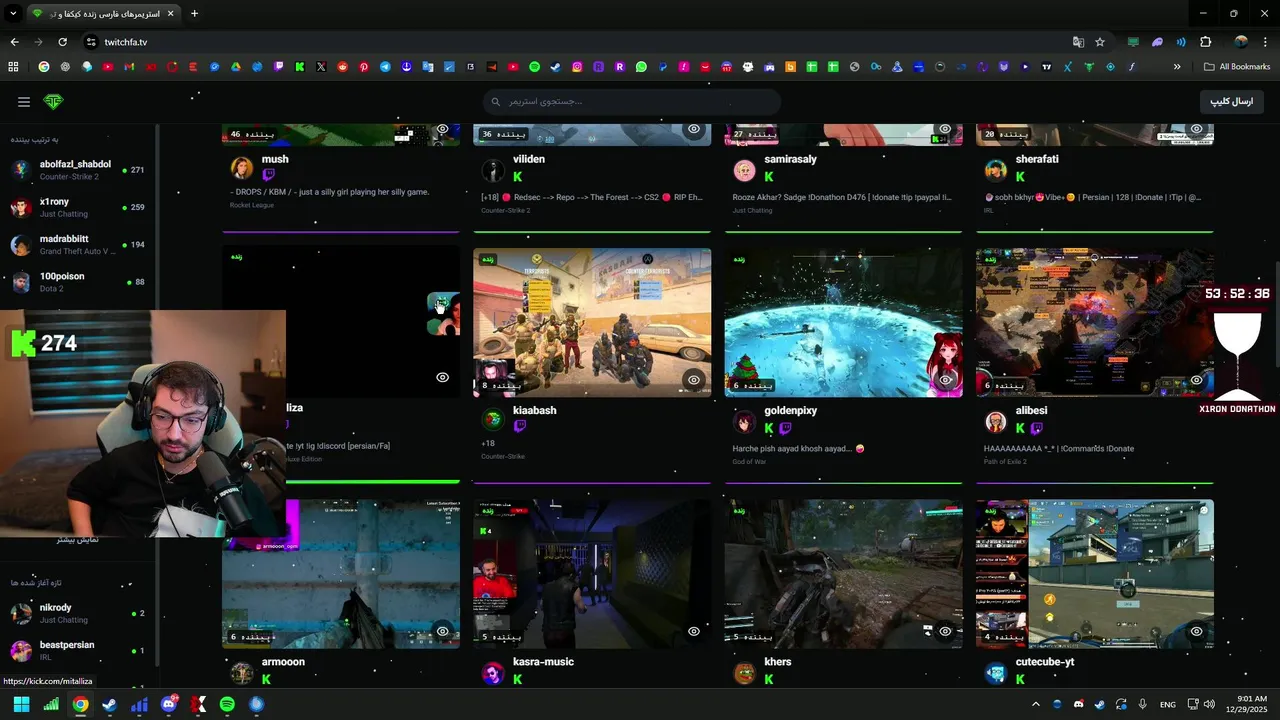
Task: Click the Kick icon under cutecube-yt
Action: (1020, 679)
